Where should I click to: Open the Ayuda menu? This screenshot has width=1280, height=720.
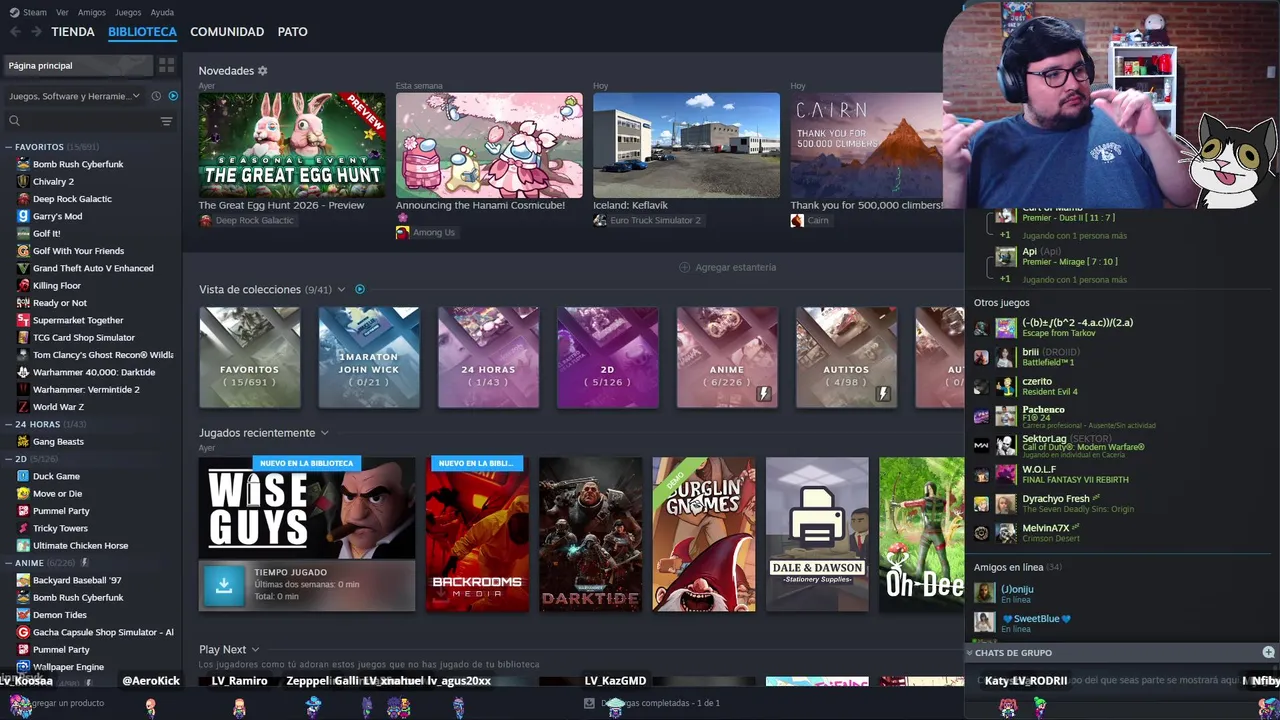[x=162, y=12]
